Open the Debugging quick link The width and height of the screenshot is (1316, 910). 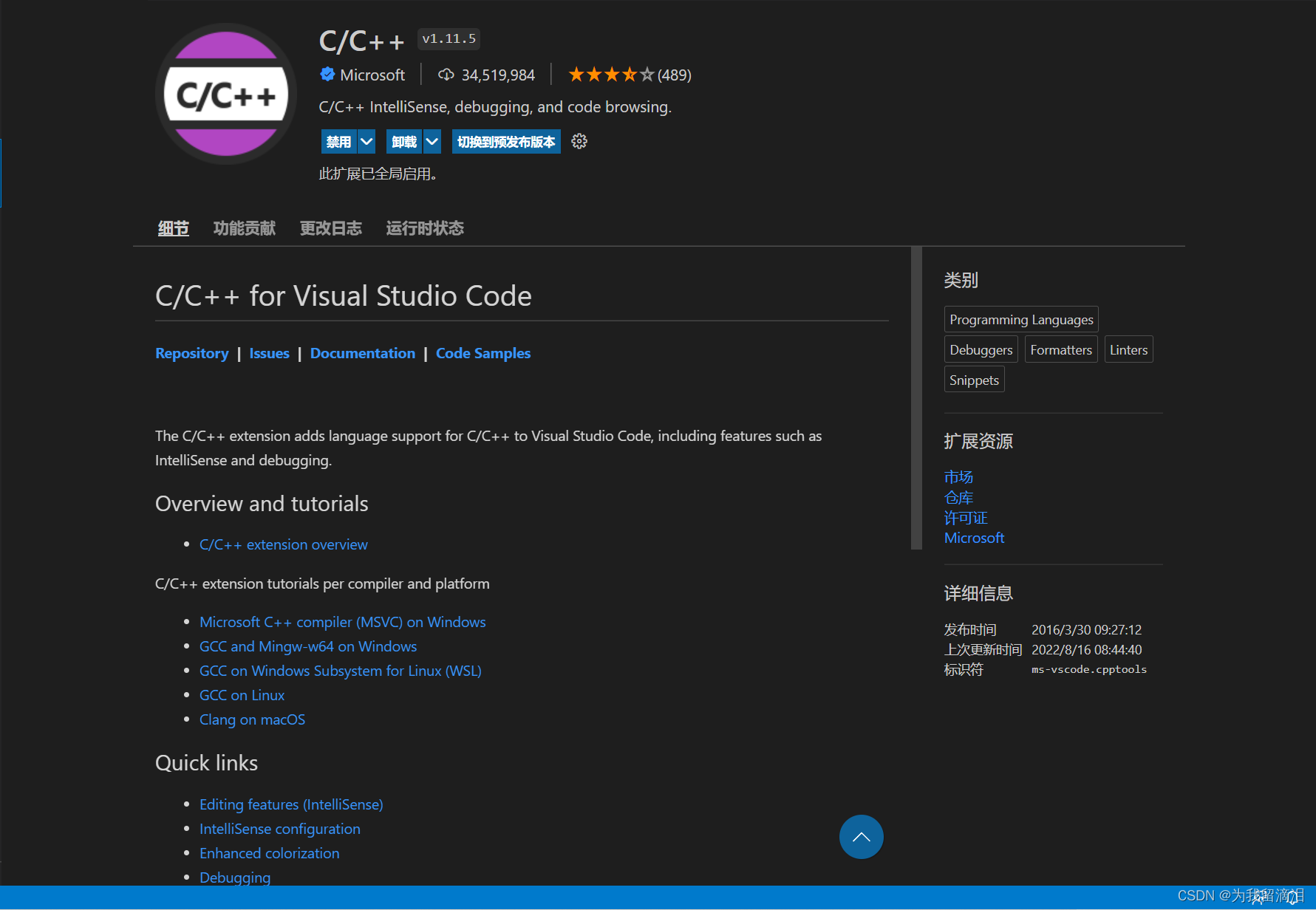pyautogui.click(x=235, y=877)
